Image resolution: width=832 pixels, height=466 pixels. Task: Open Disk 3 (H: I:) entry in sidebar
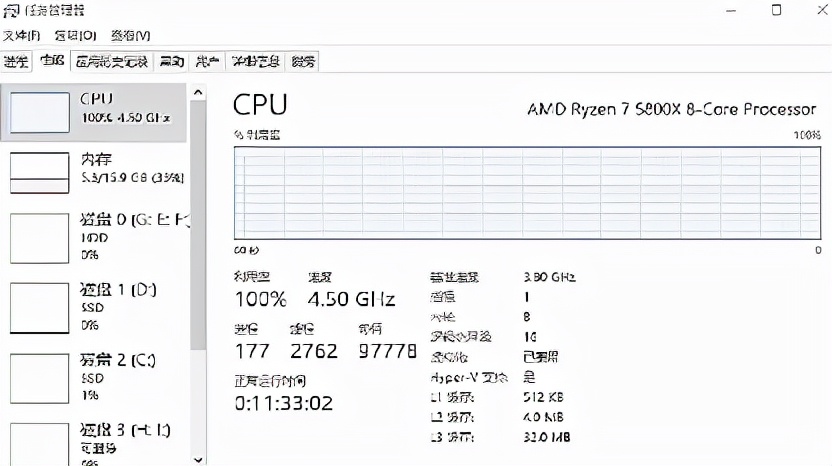[94, 445]
